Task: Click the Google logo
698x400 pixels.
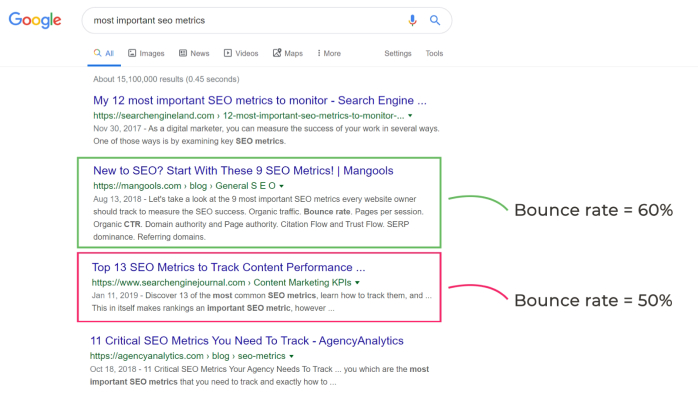Action: (x=35, y=20)
